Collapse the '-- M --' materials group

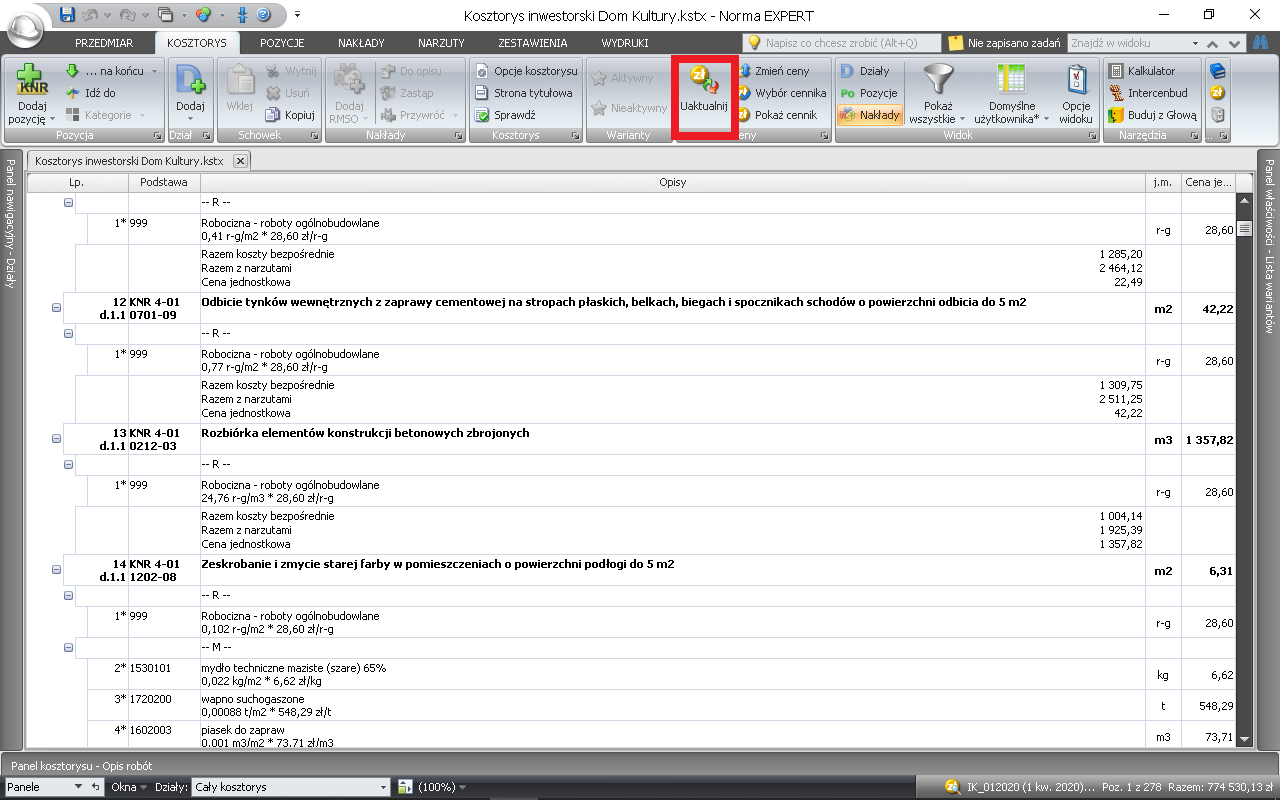point(69,648)
